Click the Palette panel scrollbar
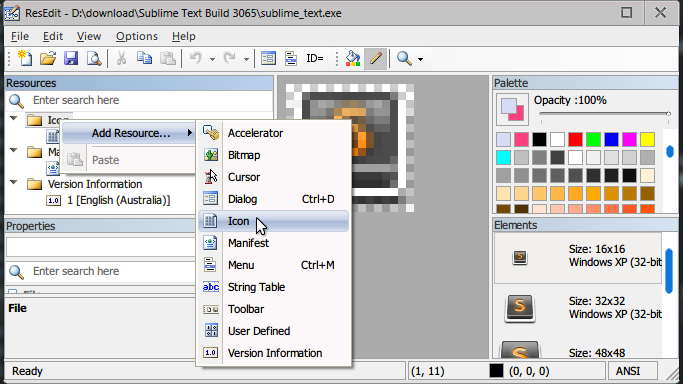Image resolution: width=683 pixels, height=384 pixels. click(x=670, y=151)
